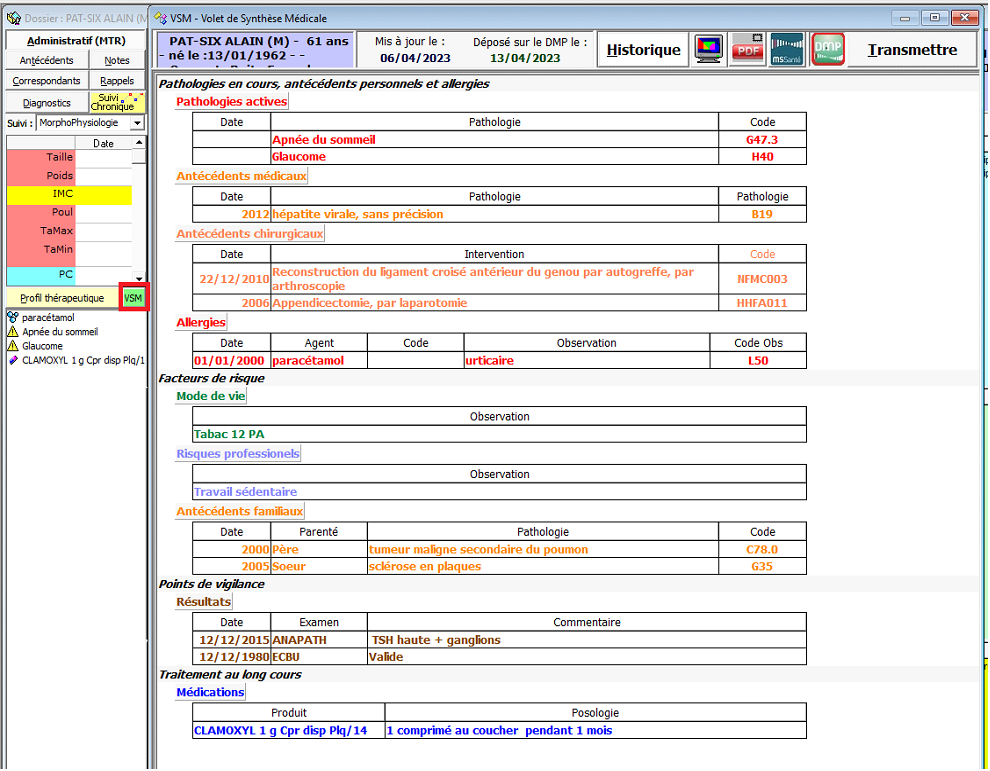Click Antécédents chirurgicaux section label
The width and height of the screenshot is (990, 771).
point(249,234)
